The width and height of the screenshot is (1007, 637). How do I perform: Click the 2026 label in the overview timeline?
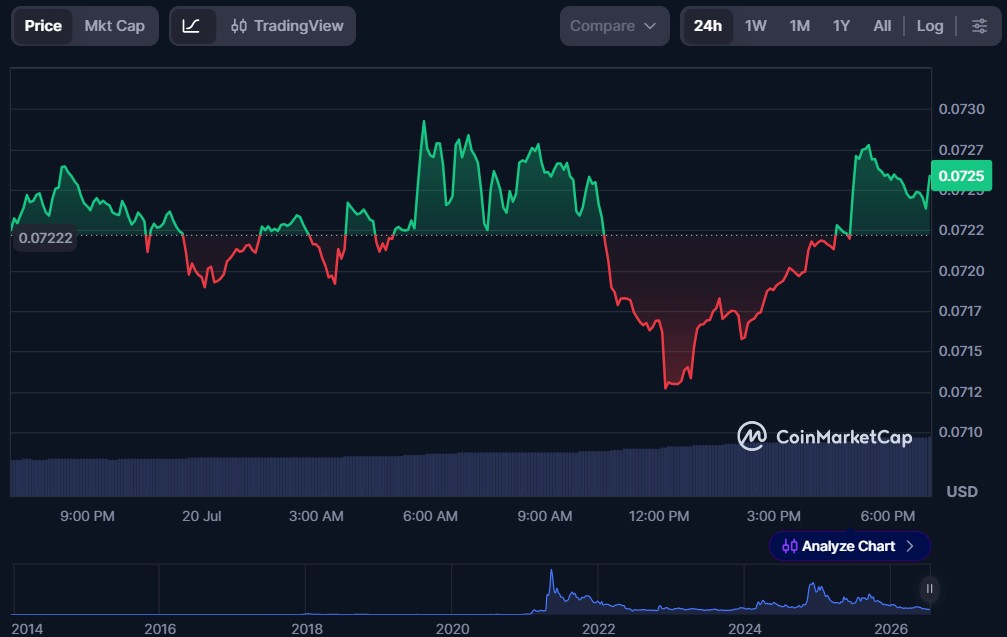pos(891,629)
